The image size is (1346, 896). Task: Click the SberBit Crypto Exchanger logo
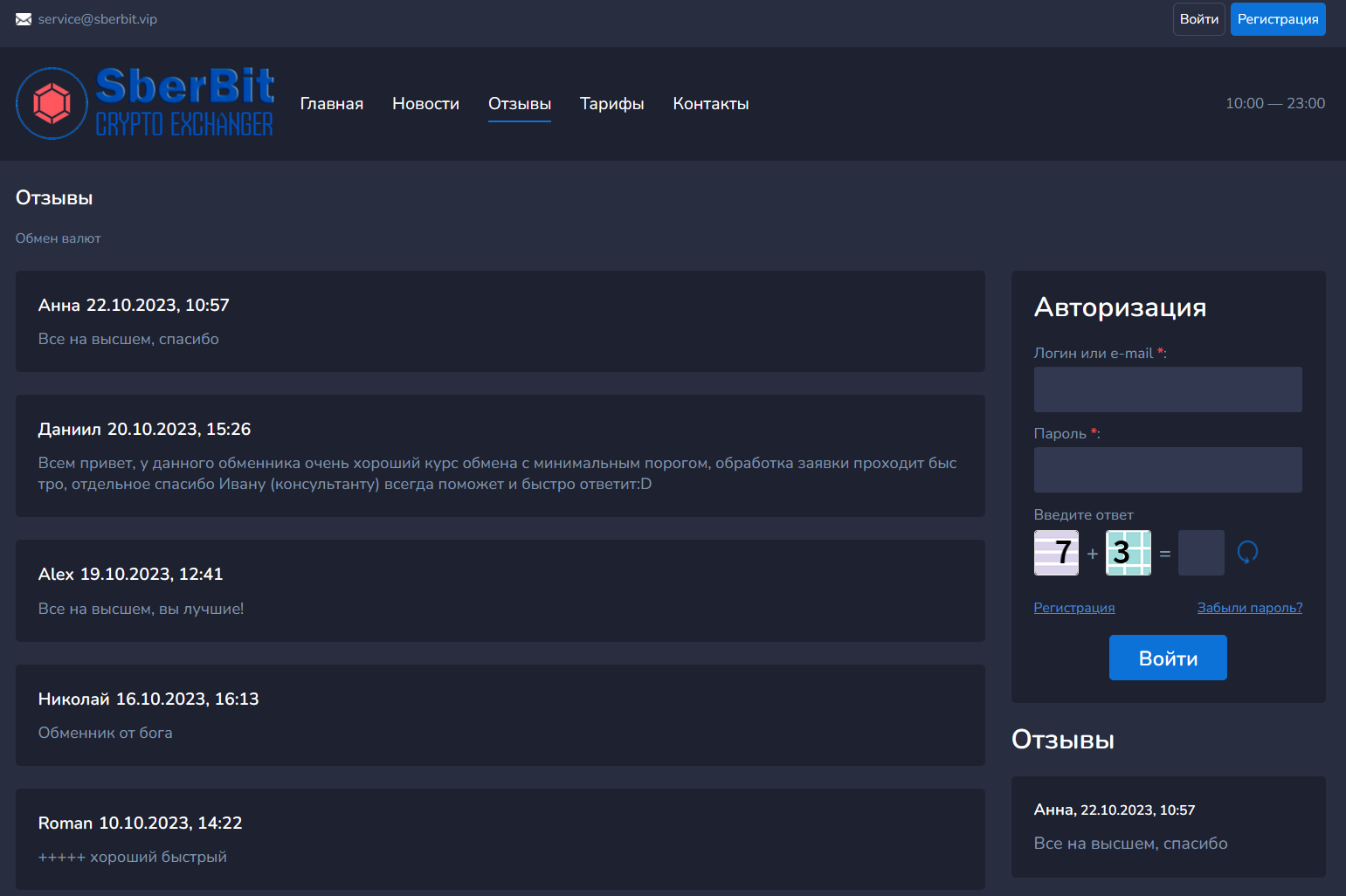click(145, 103)
